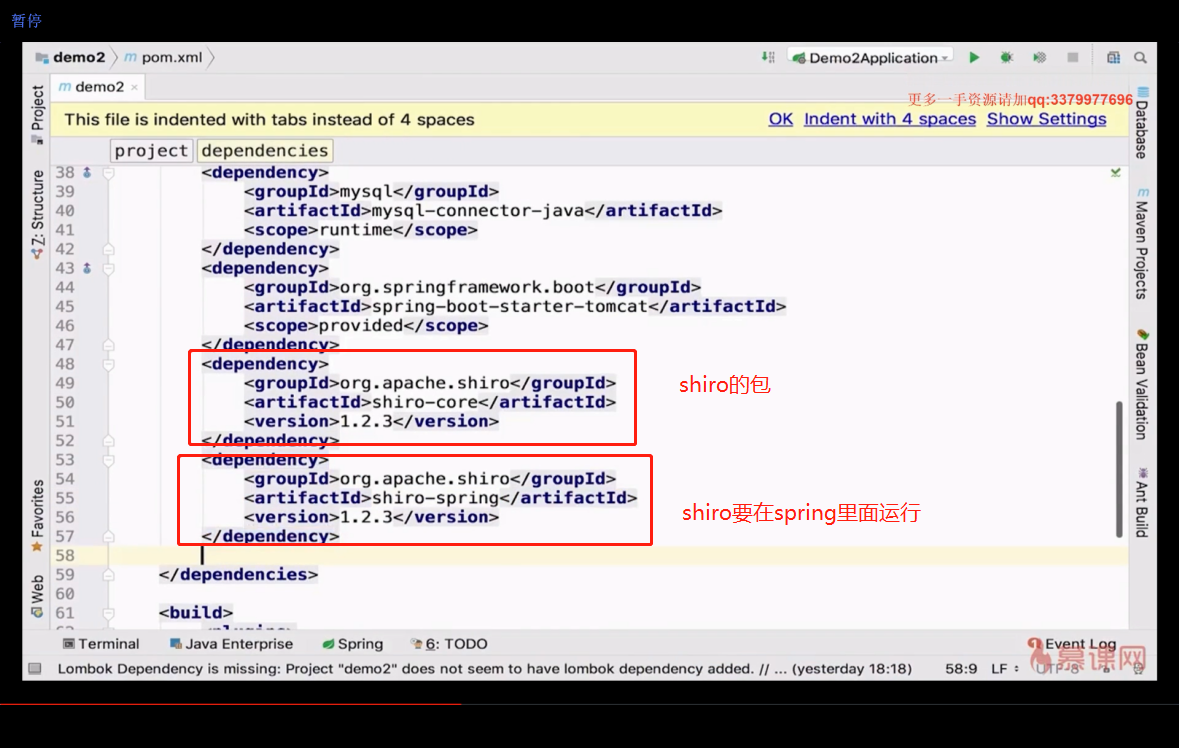
Task: Click cursor position 58:9 in status bar
Action: pyautogui.click(x=961, y=668)
